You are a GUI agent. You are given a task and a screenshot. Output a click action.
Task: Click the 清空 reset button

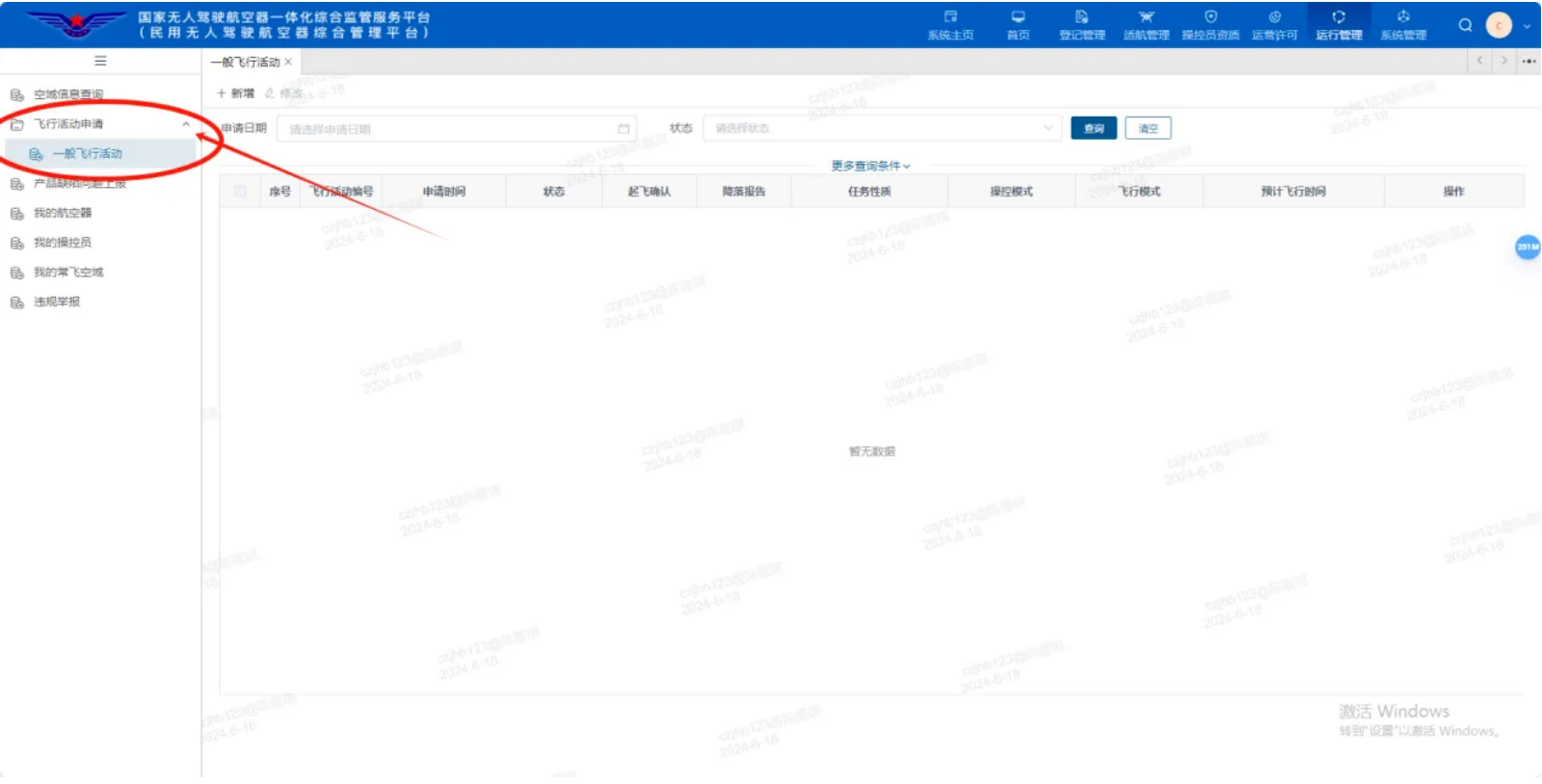coord(1148,128)
